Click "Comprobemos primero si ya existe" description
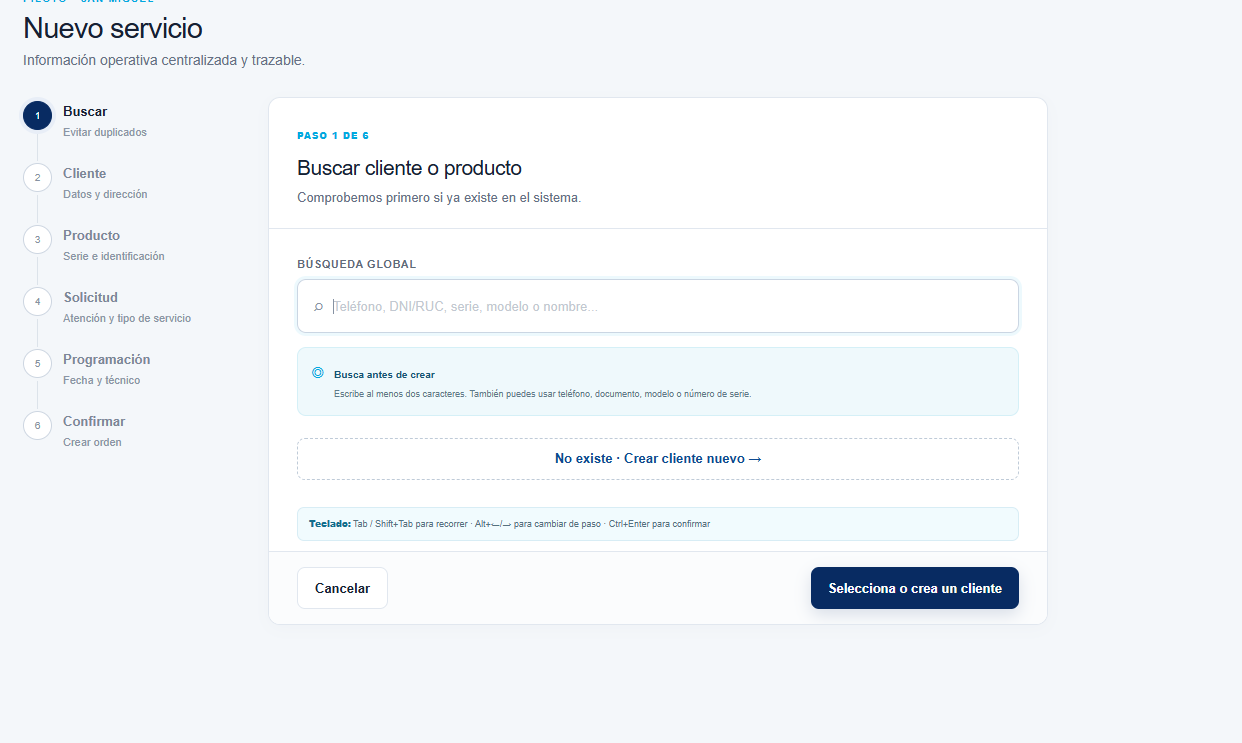Viewport: 1242px width, 743px height. [x=439, y=198]
